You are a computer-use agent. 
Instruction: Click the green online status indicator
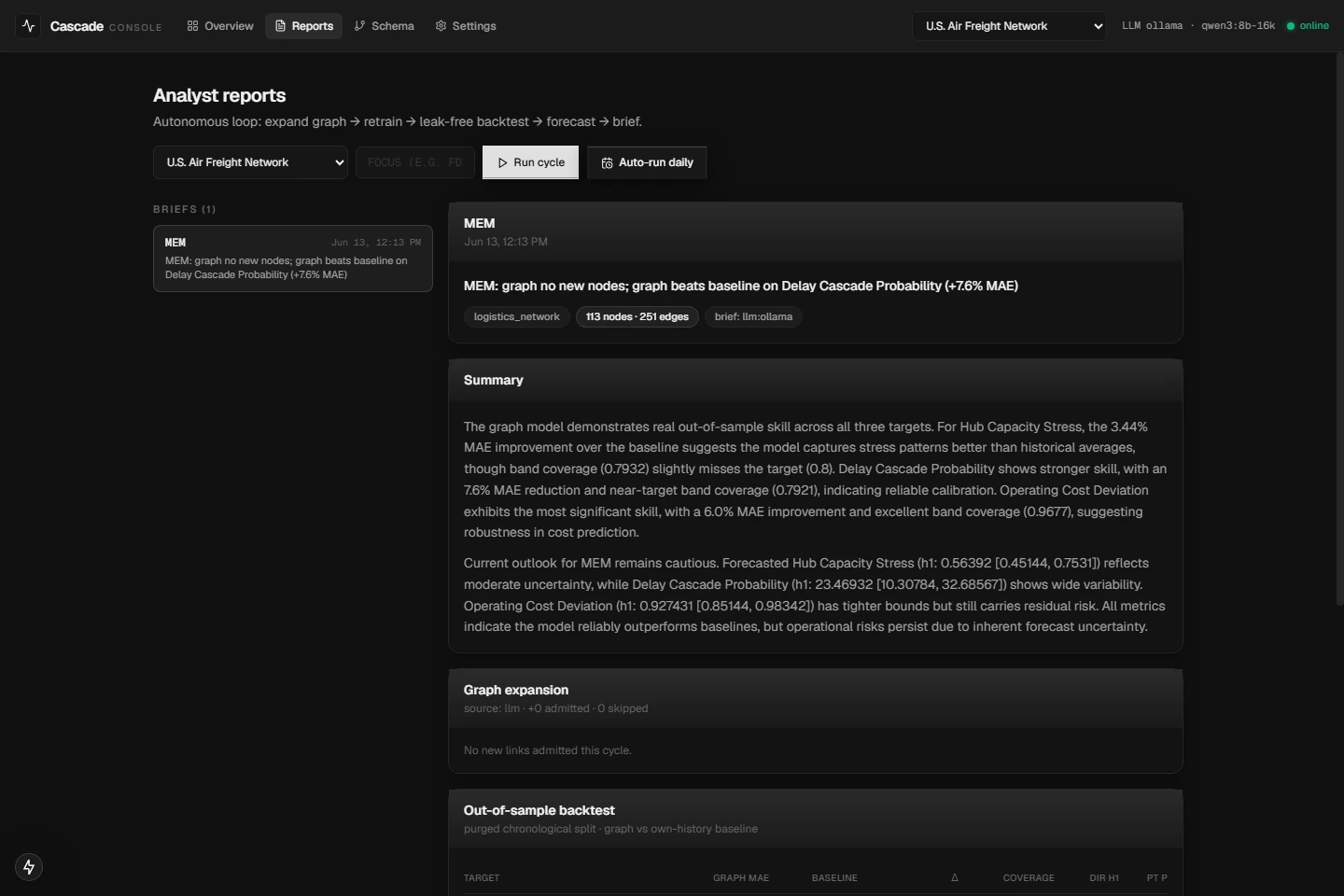point(1291,26)
